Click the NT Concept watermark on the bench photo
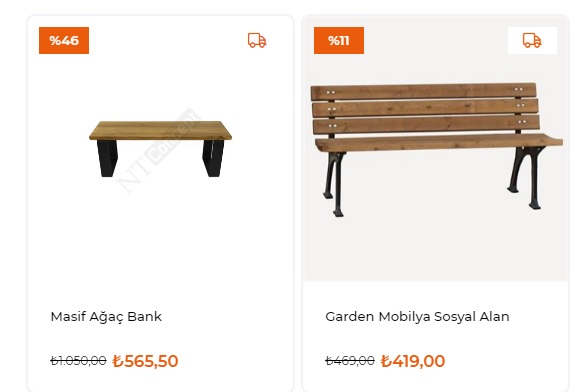This screenshot has height=392, width=575. (158, 151)
